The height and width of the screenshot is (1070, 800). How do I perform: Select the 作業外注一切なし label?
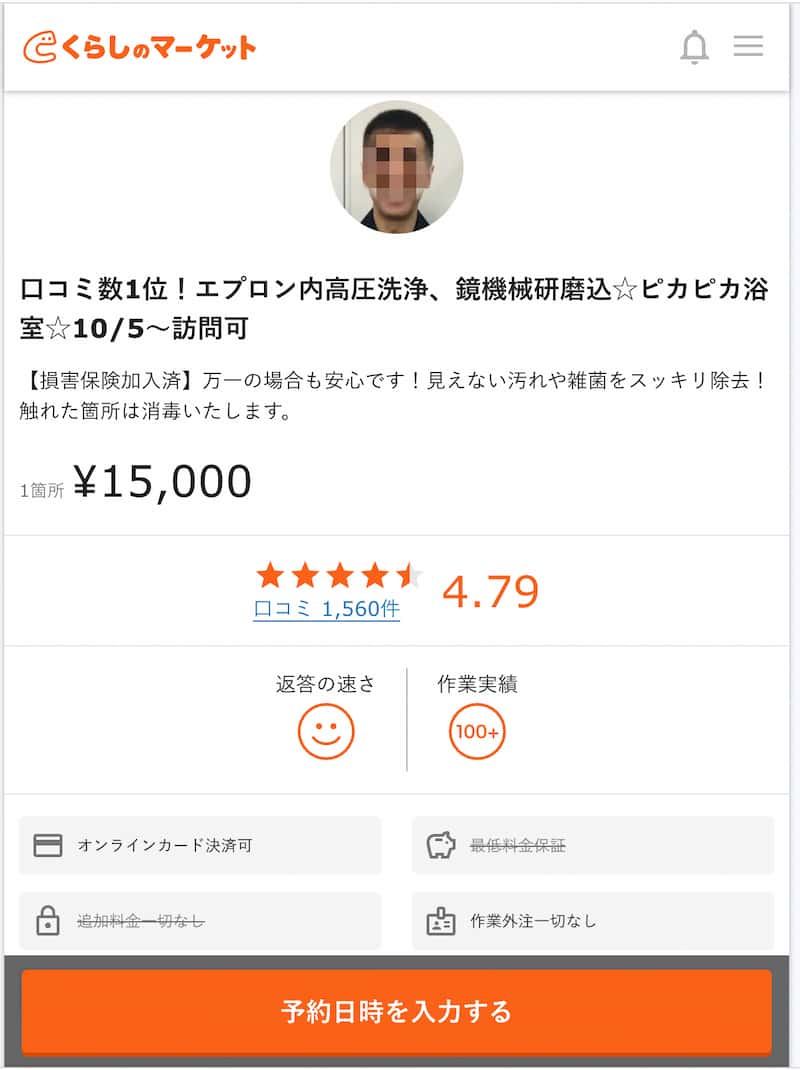533,922
